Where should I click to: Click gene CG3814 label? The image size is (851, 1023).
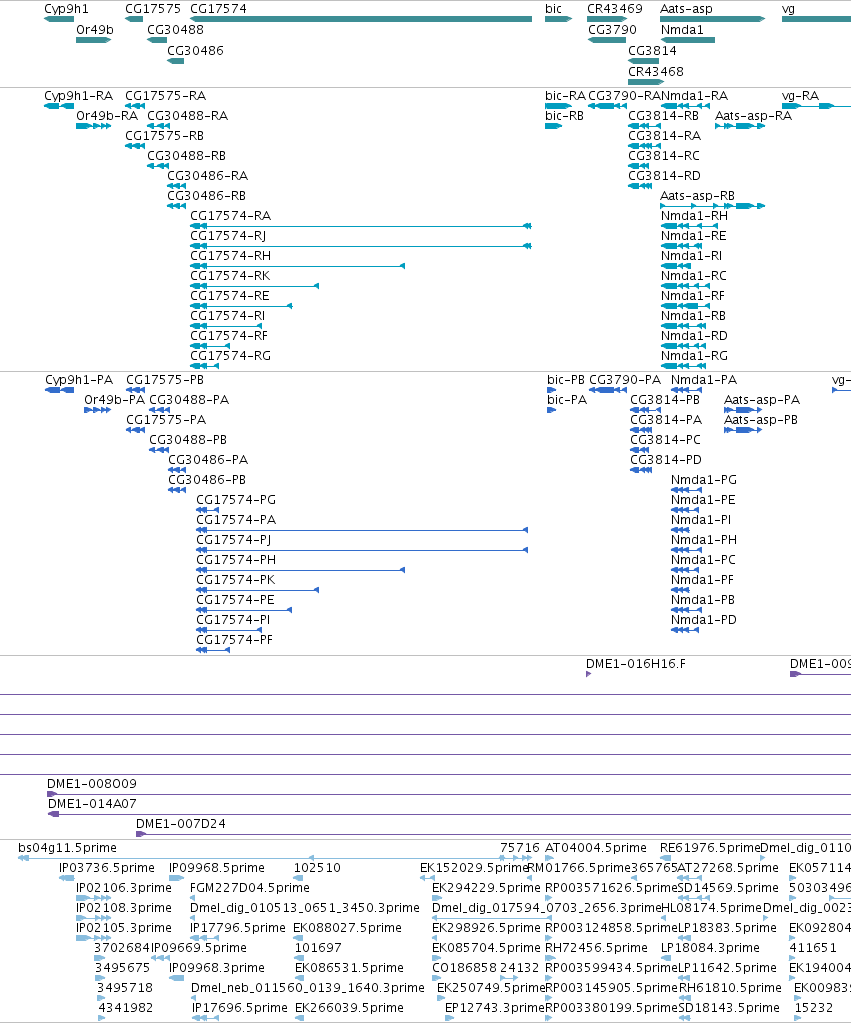point(652,51)
